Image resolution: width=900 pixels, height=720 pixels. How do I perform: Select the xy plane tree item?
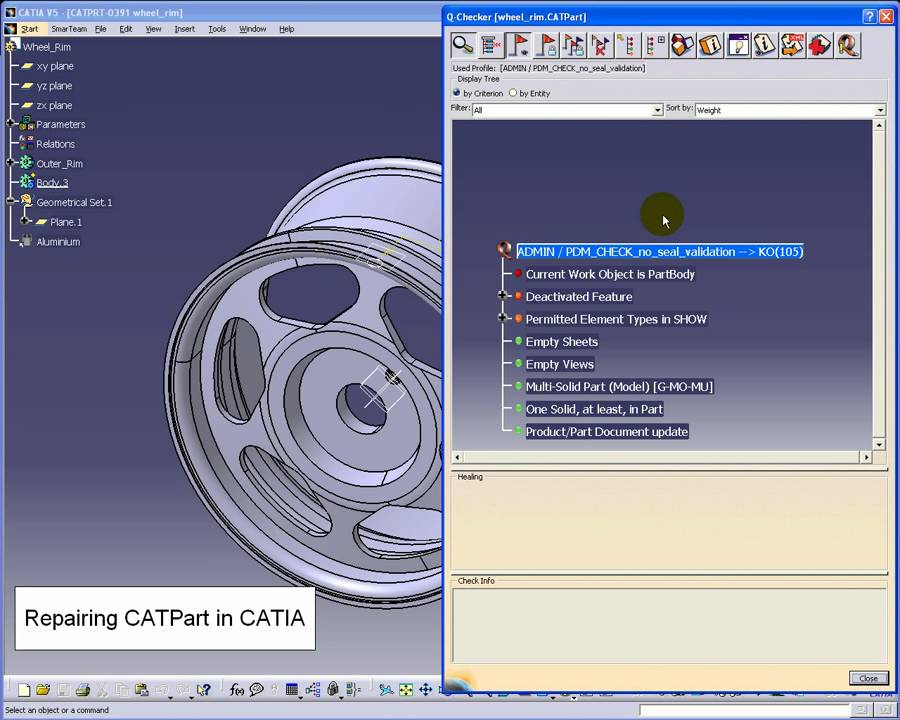click(x=55, y=66)
